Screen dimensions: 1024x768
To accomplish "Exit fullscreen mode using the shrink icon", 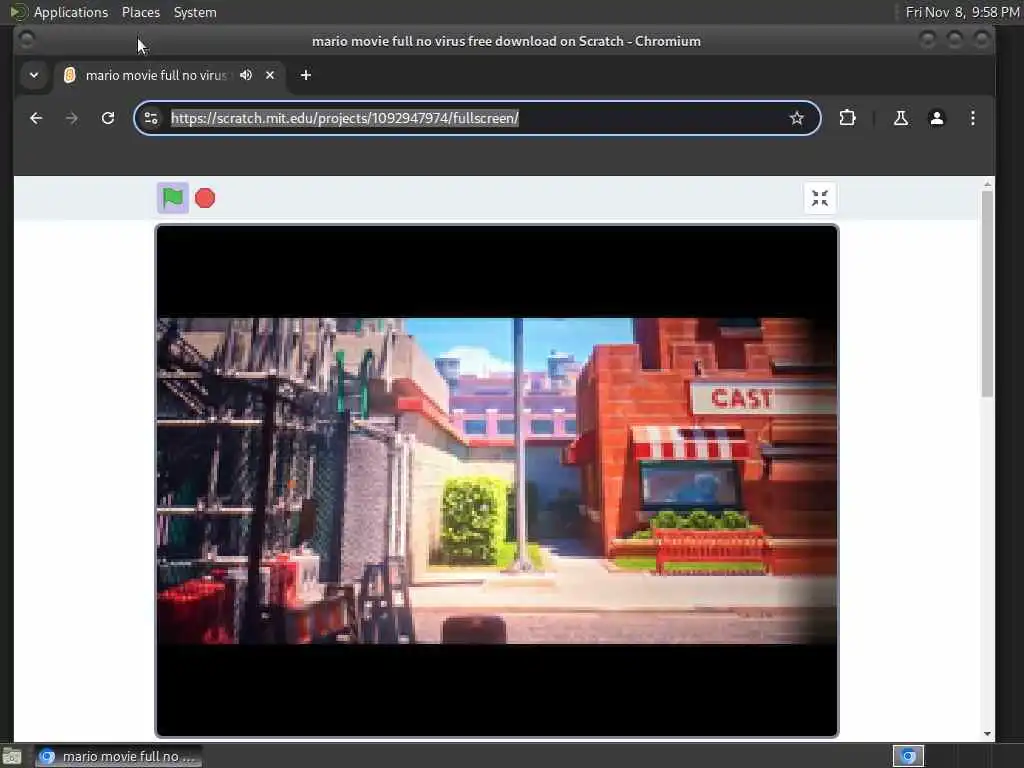I will pyautogui.click(x=820, y=198).
